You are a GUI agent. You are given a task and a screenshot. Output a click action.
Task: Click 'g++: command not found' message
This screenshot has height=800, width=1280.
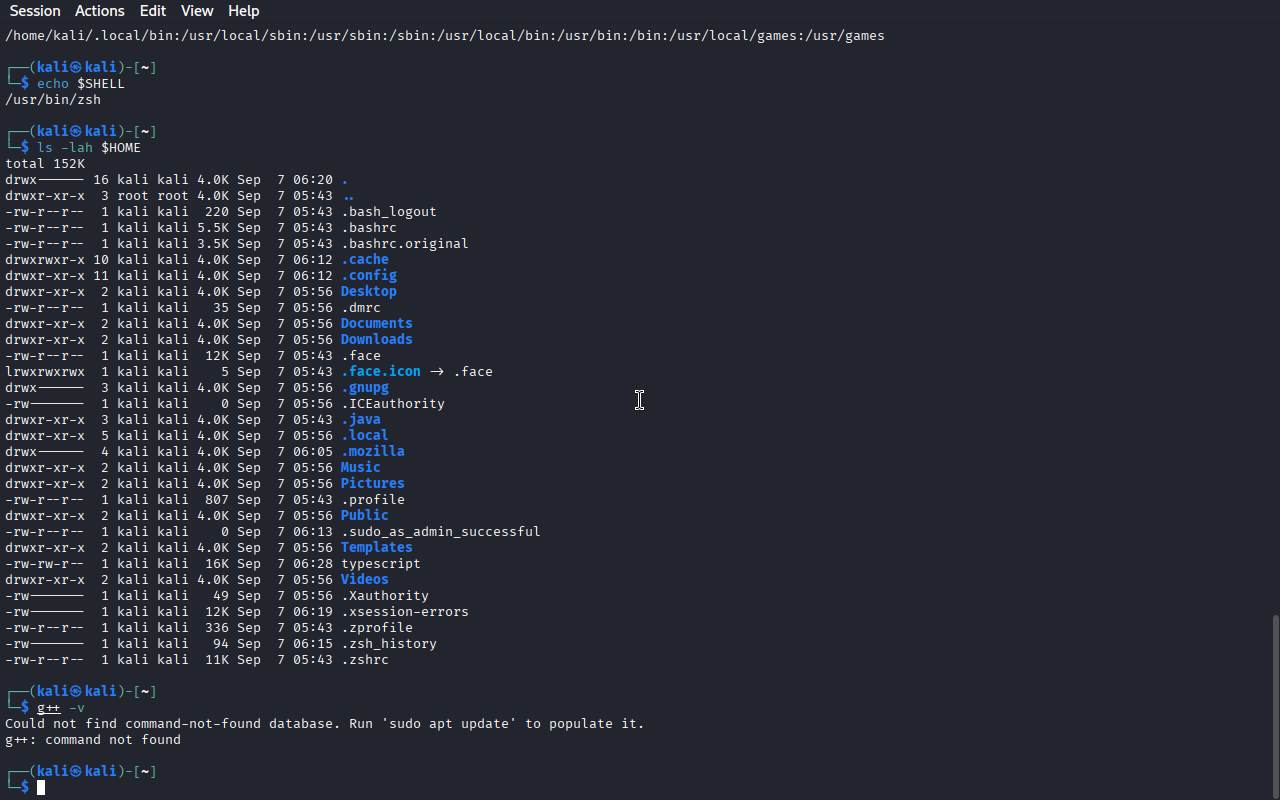pos(93,740)
